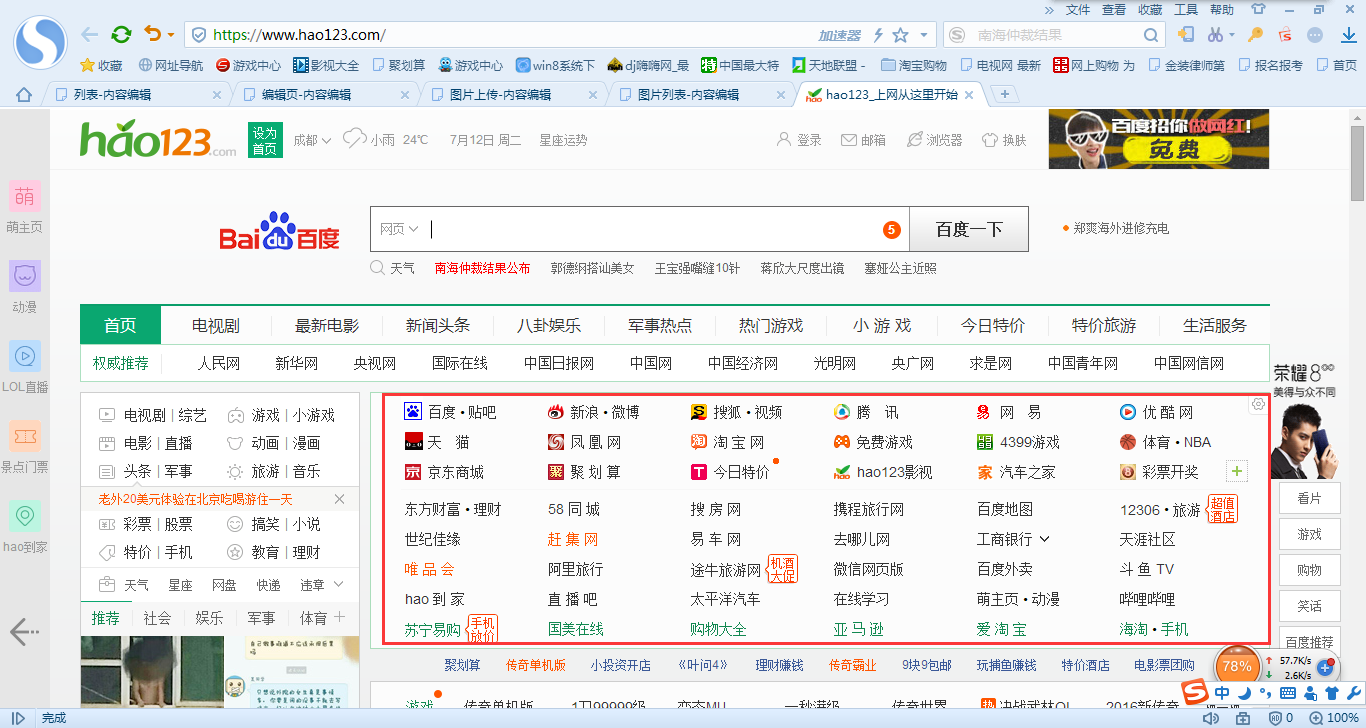Open the red shopping bag icon
The image size is (1366, 728).
click(x=1285, y=35)
